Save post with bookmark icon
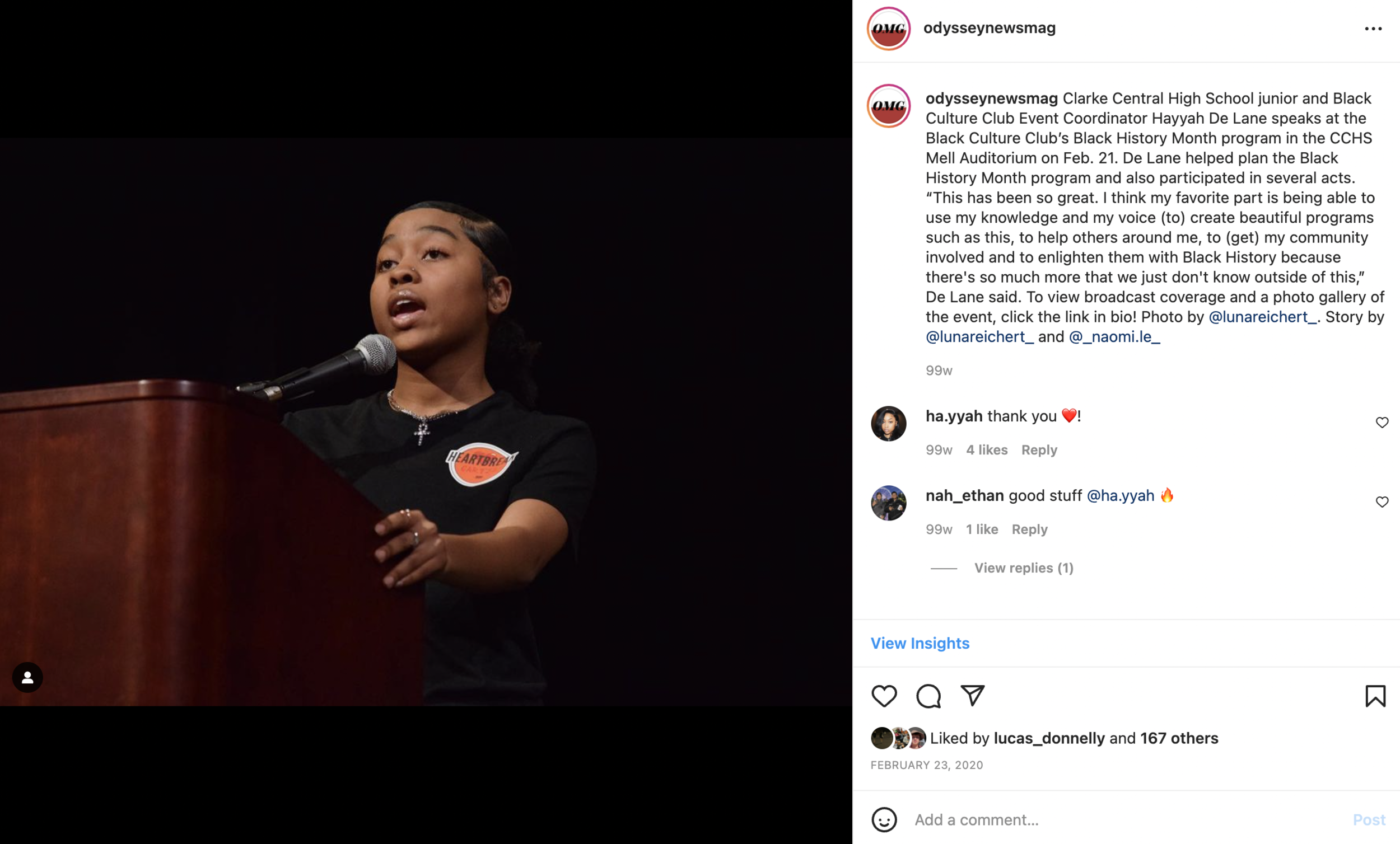The height and width of the screenshot is (844, 1400). pyautogui.click(x=1375, y=696)
